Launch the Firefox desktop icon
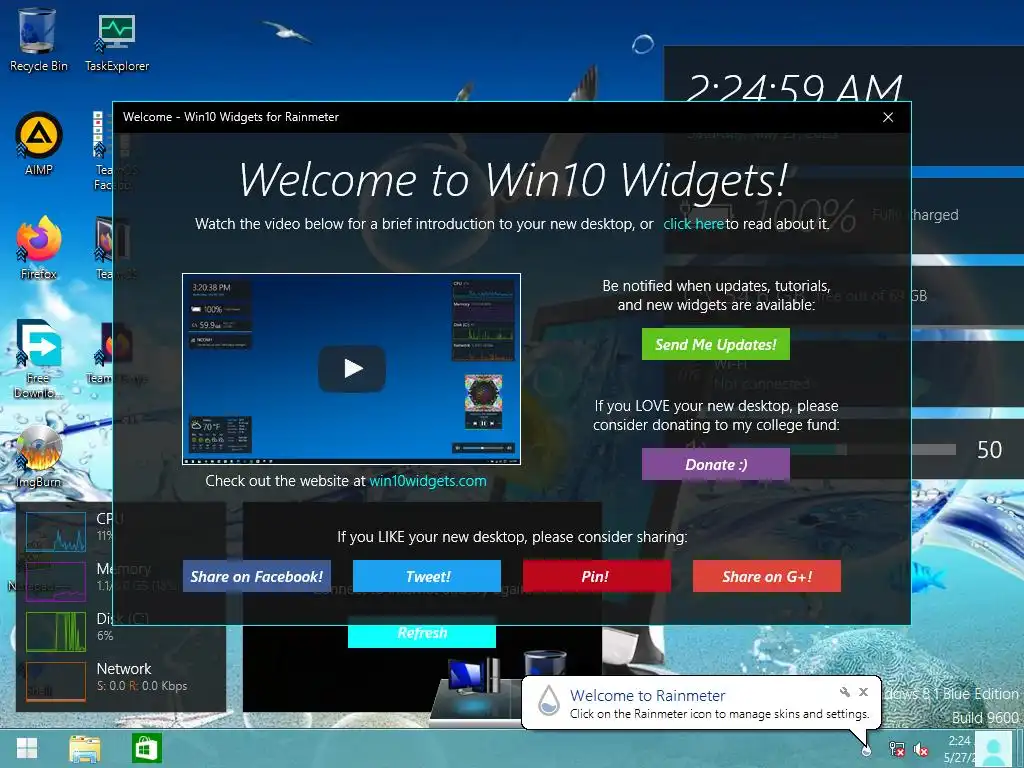The height and width of the screenshot is (768, 1024). click(39, 248)
